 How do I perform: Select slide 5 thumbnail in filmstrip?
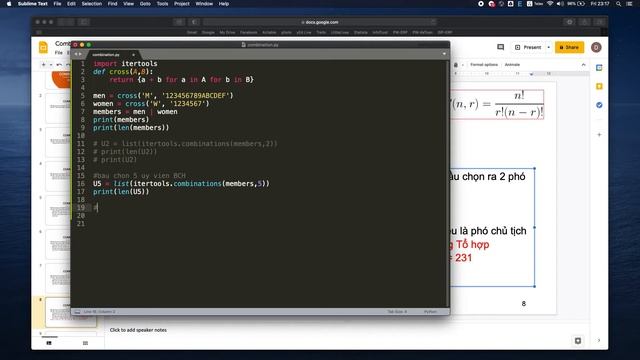[x=58, y=210]
